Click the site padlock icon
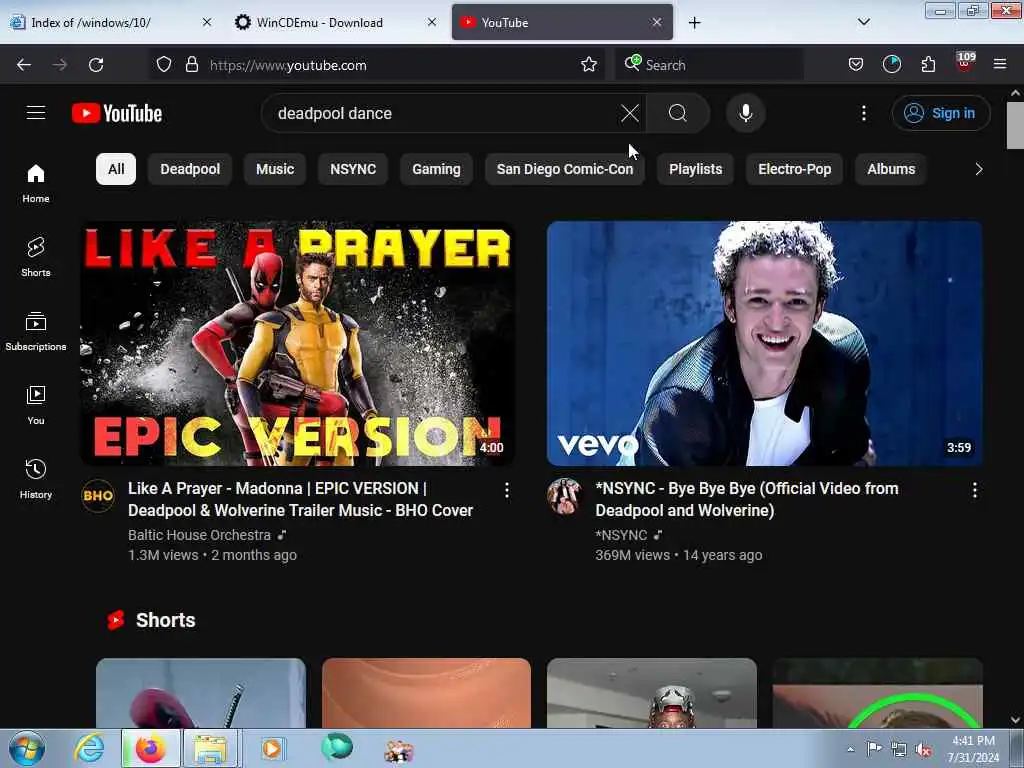 (191, 65)
